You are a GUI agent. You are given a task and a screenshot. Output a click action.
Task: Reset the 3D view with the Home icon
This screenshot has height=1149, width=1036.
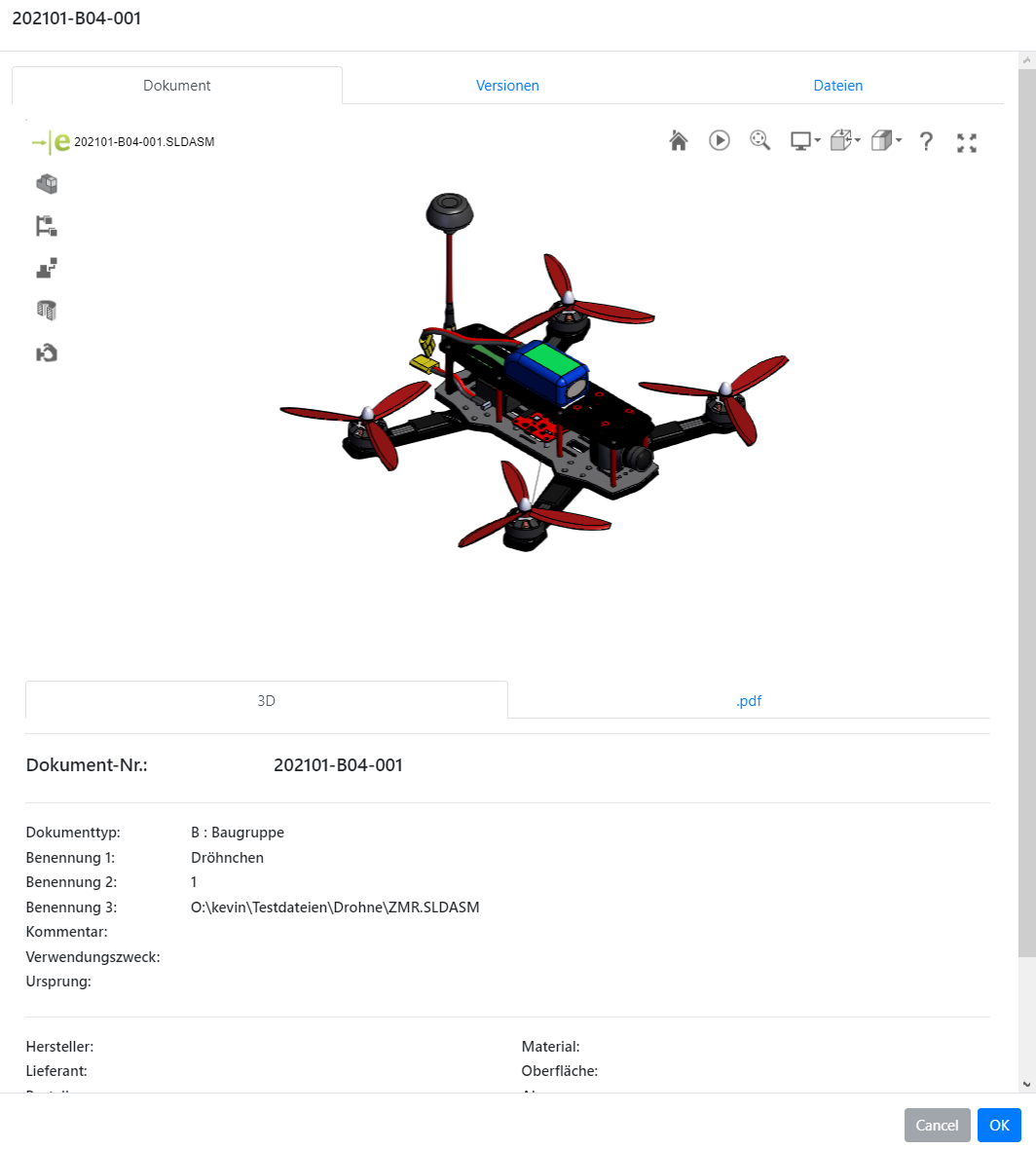click(x=679, y=141)
